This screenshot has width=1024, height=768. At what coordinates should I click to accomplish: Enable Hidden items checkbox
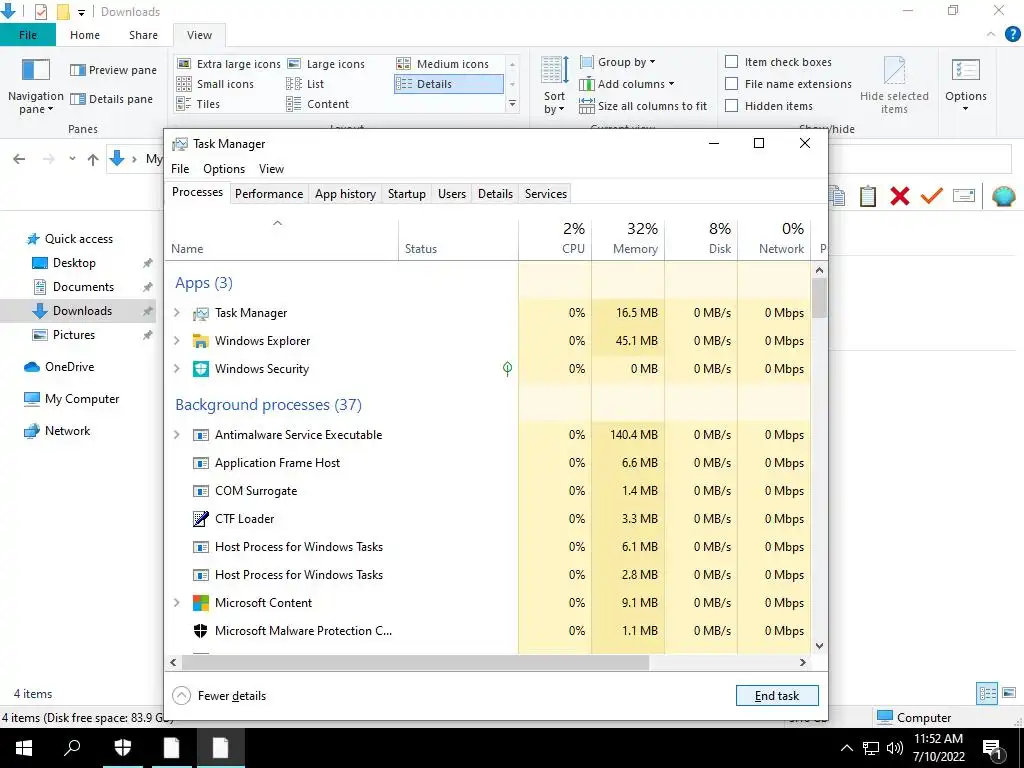point(731,106)
